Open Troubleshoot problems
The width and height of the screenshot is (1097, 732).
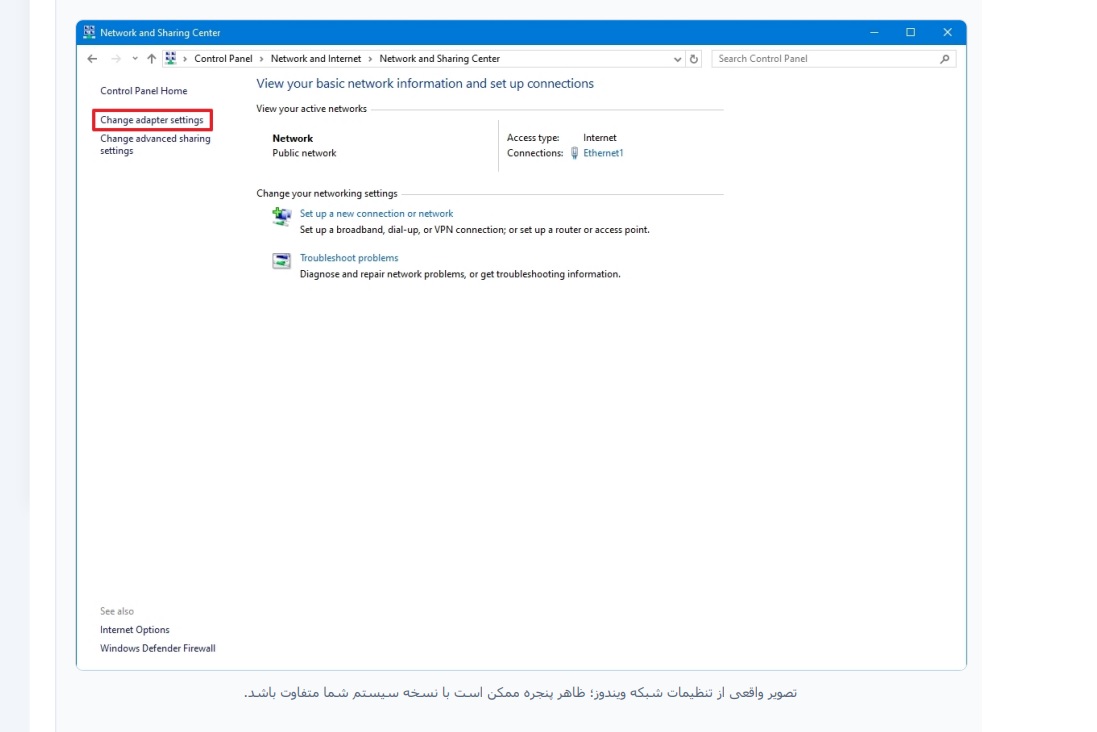(x=349, y=258)
